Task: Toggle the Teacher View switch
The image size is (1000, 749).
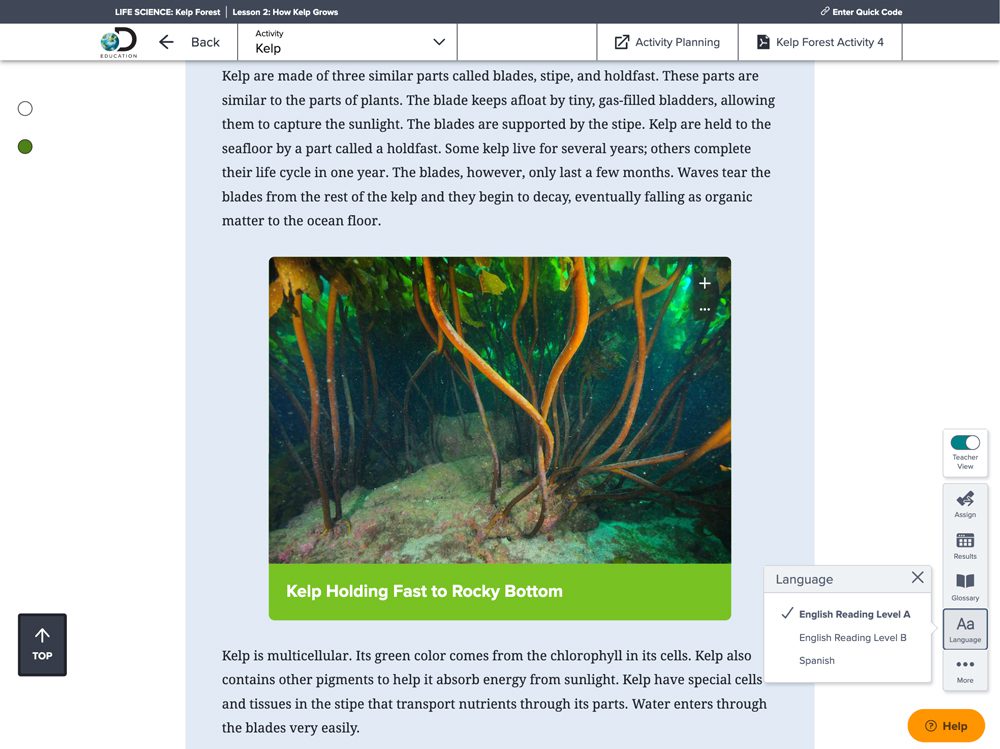Action: point(965,443)
